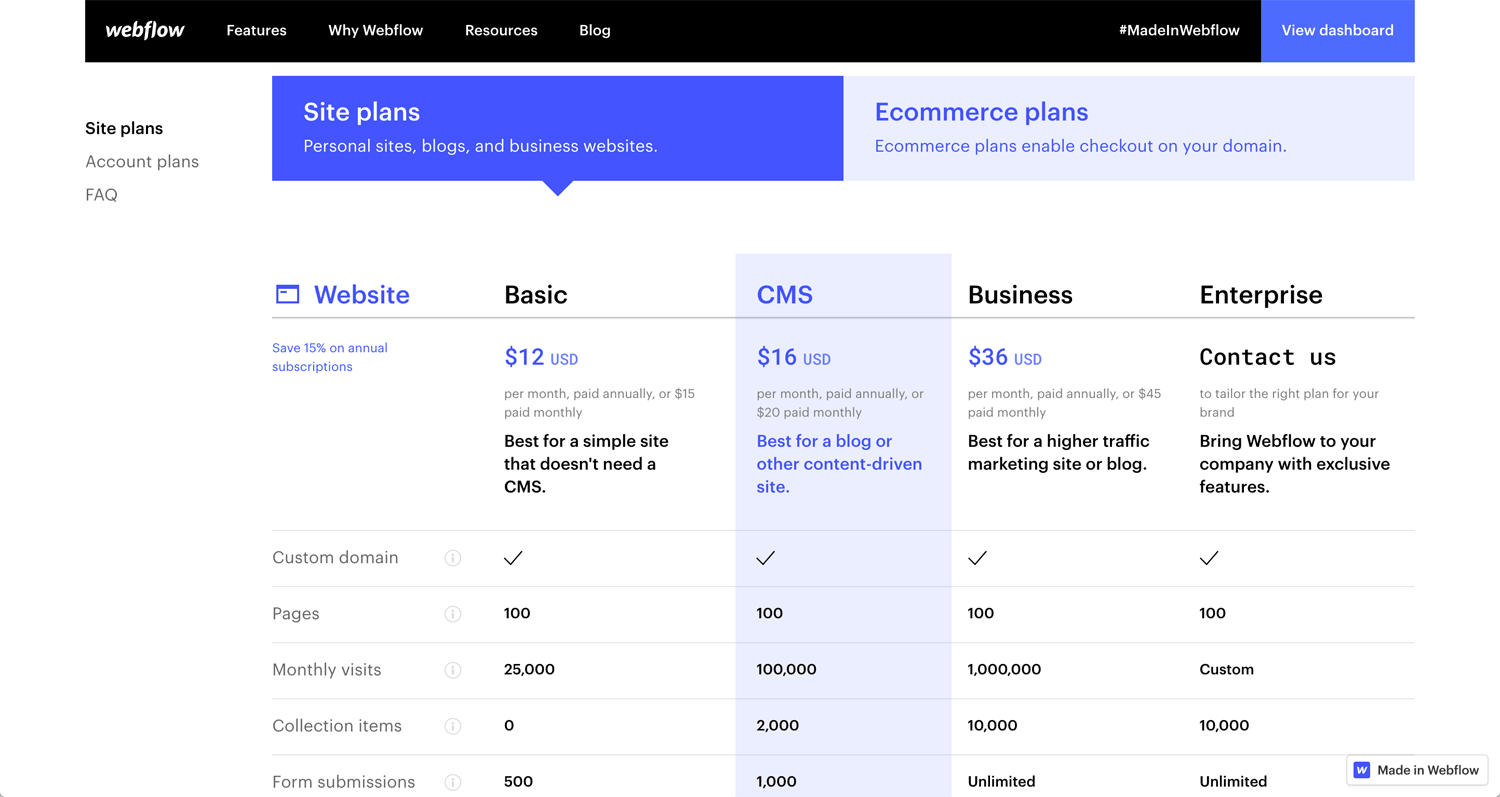Viewport: 1500px width, 797px height.
Task: Click the $36 USD price
Action: pos(1005,357)
